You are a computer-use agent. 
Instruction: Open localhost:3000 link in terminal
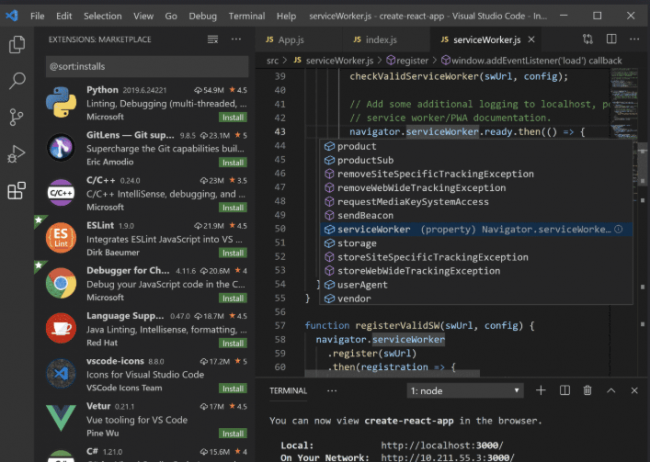[442, 445]
